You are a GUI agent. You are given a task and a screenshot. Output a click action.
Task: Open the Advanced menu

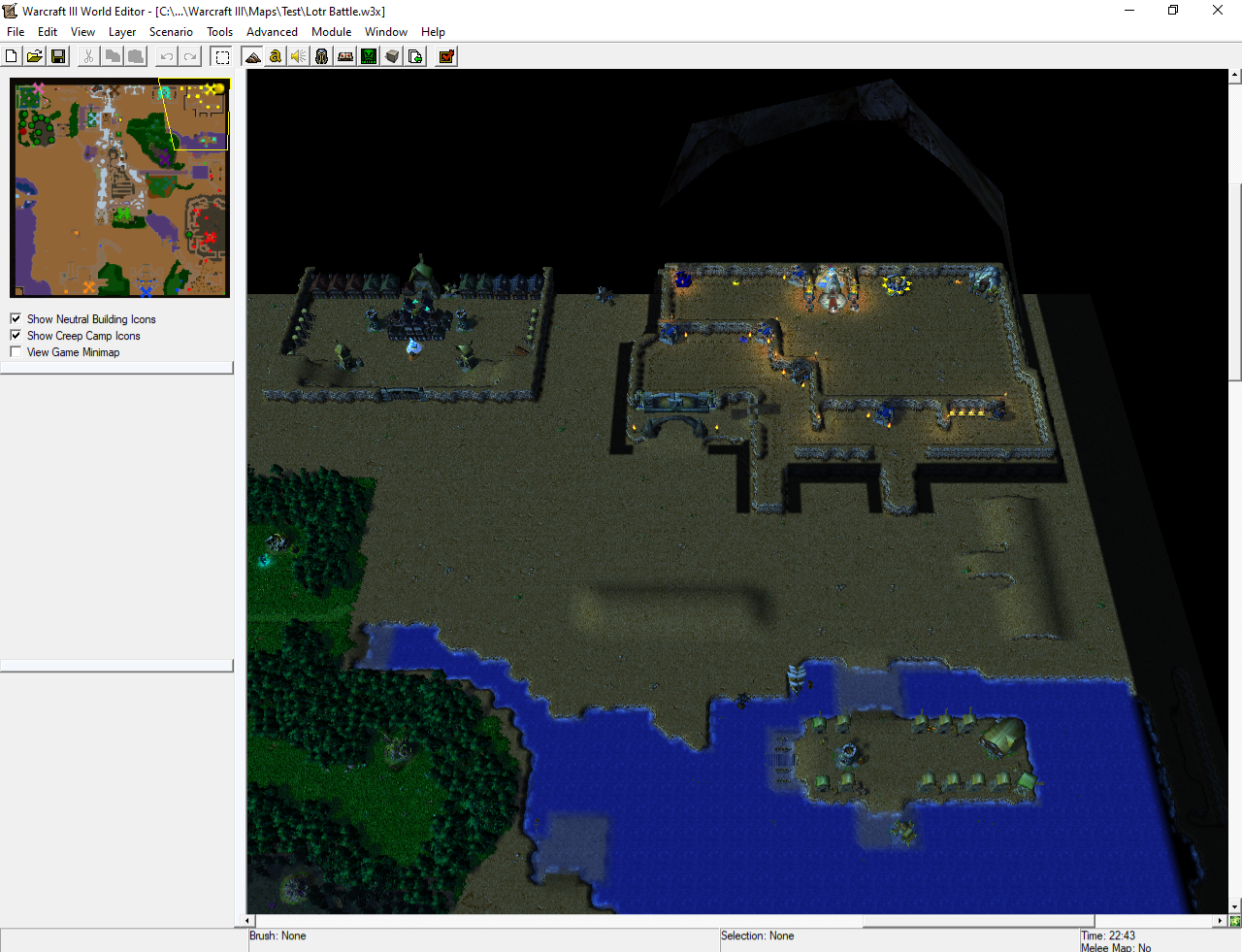click(x=272, y=32)
